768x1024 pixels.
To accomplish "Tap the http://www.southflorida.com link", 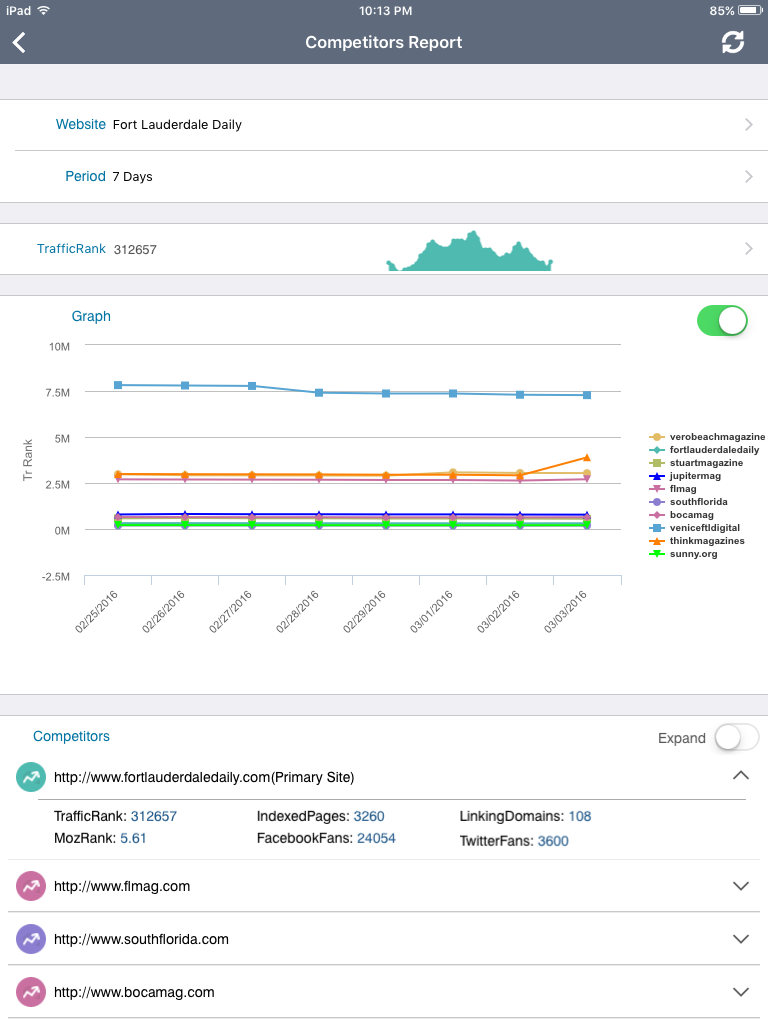I will point(141,939).
